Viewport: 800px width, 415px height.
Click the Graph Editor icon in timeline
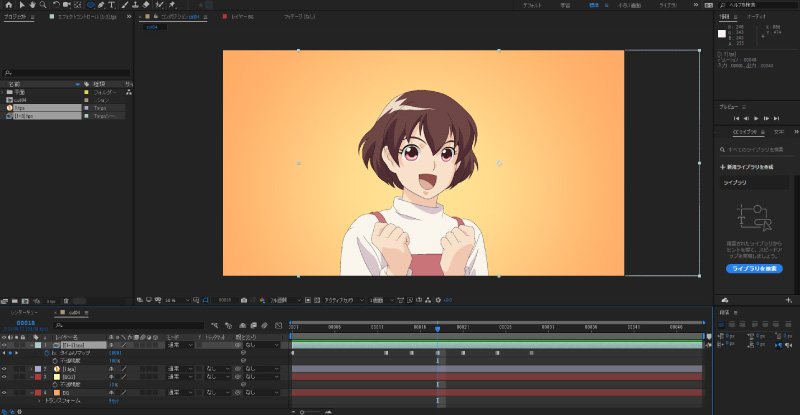pos(278,325)
